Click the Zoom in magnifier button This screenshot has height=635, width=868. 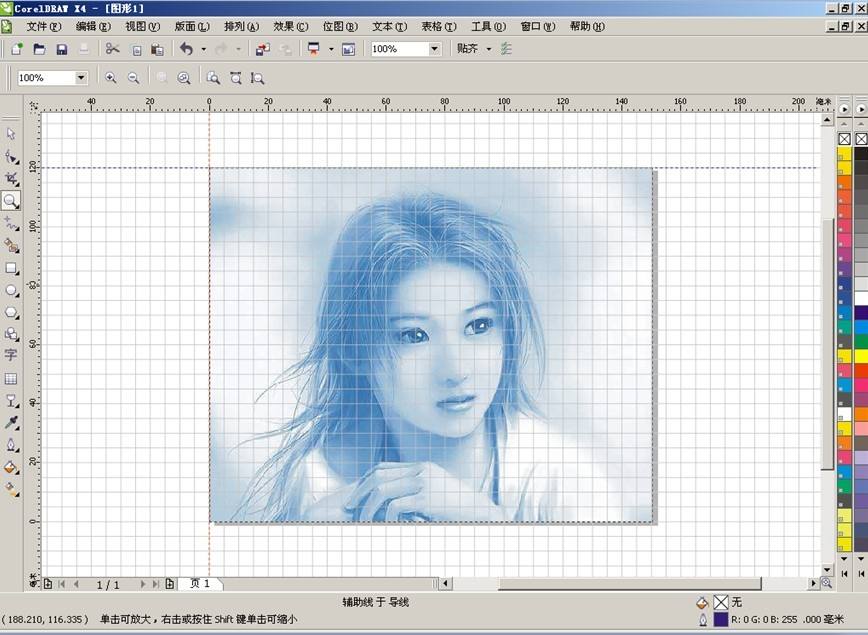[x=110, y=78]
